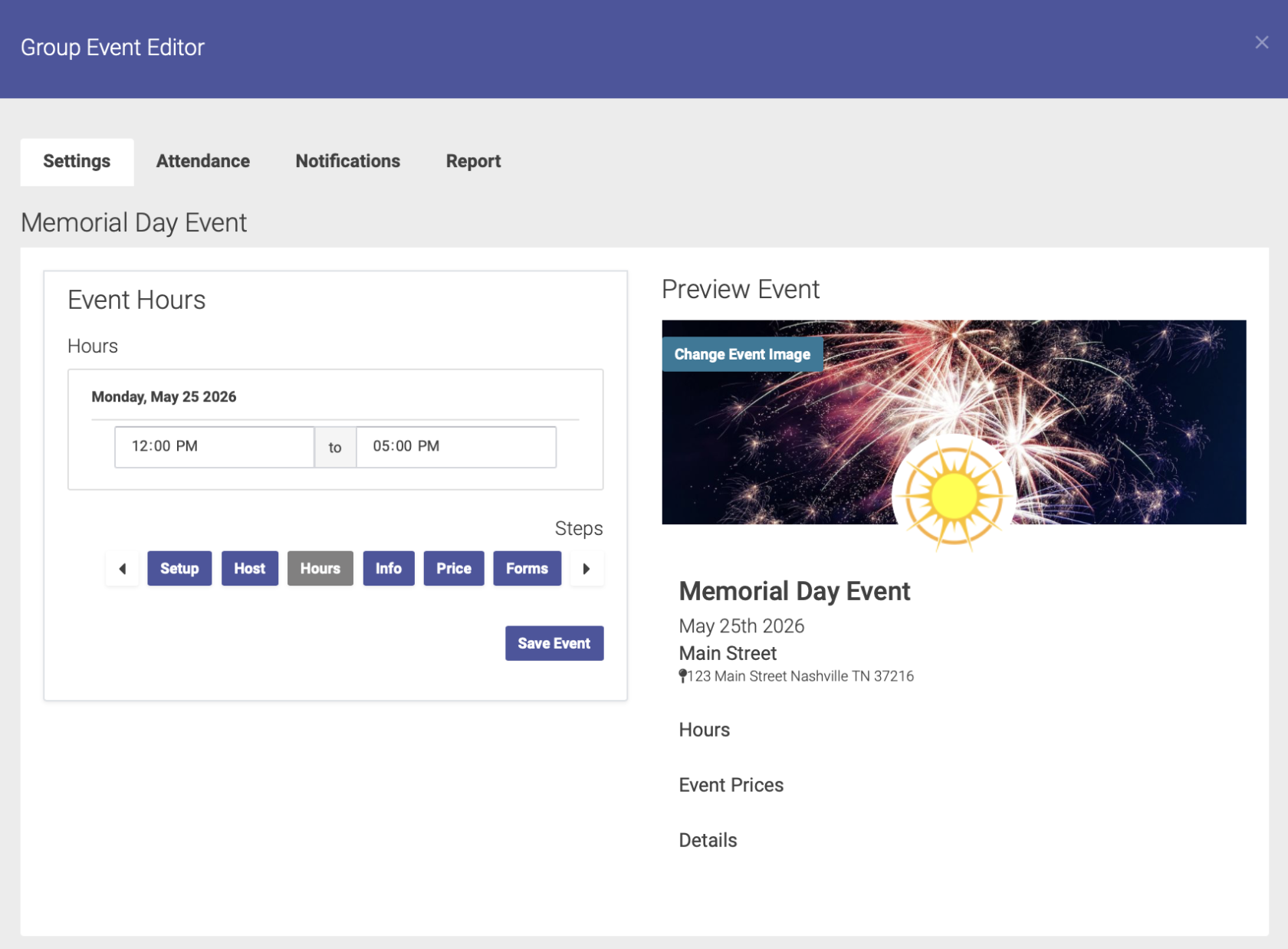
Task: Edit the 05:00 PM end time field
Action: [x=456, y=447]
